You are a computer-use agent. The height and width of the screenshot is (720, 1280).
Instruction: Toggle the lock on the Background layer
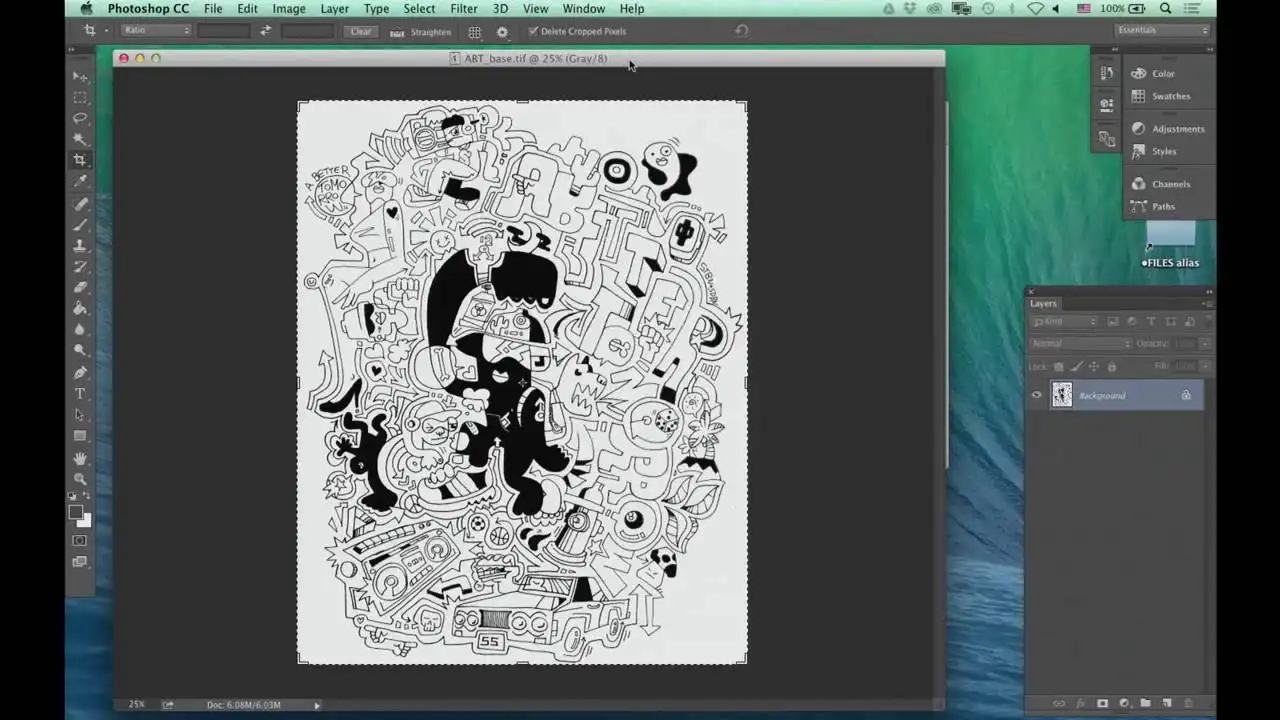tap(1186, 395)
